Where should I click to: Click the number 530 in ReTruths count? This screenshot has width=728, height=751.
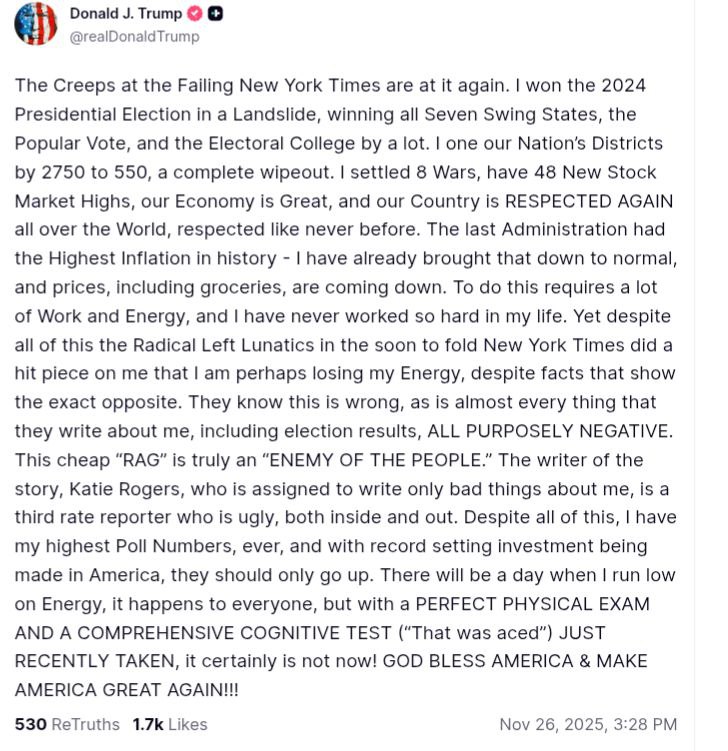click(31, 724)
